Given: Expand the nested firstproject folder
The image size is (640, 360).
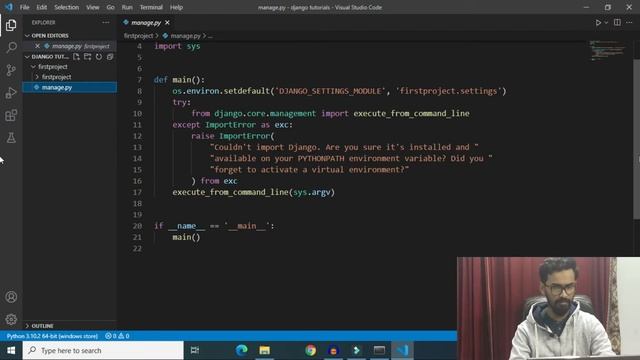Looking at the screenshot, I should coord(37,77).
